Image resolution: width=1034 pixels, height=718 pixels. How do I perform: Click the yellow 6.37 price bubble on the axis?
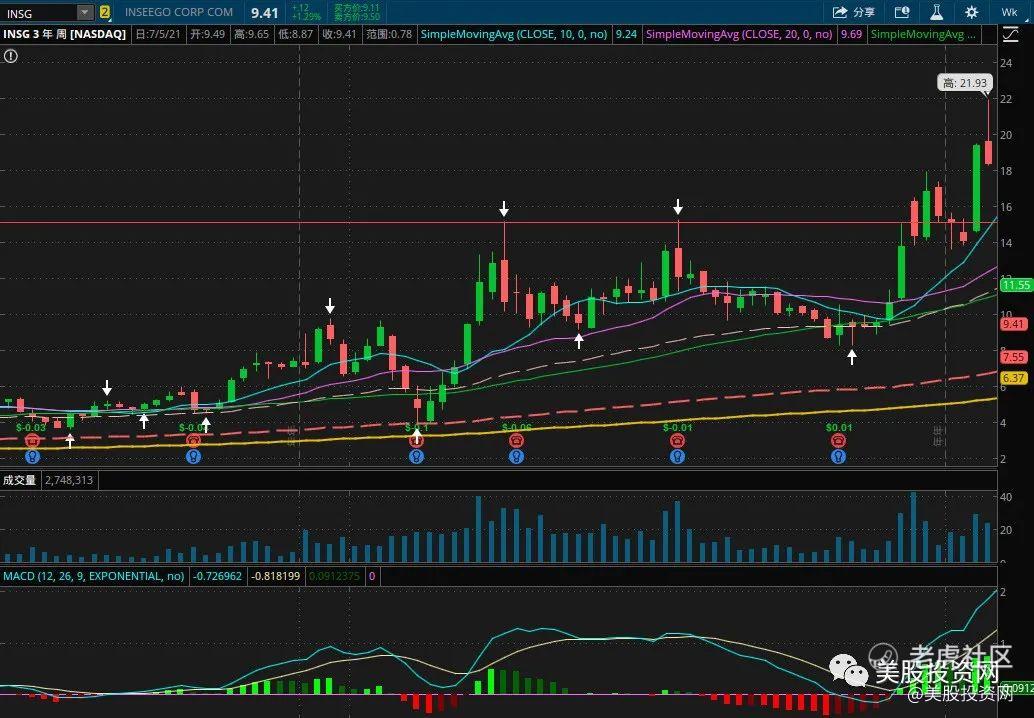point(1014,378)
